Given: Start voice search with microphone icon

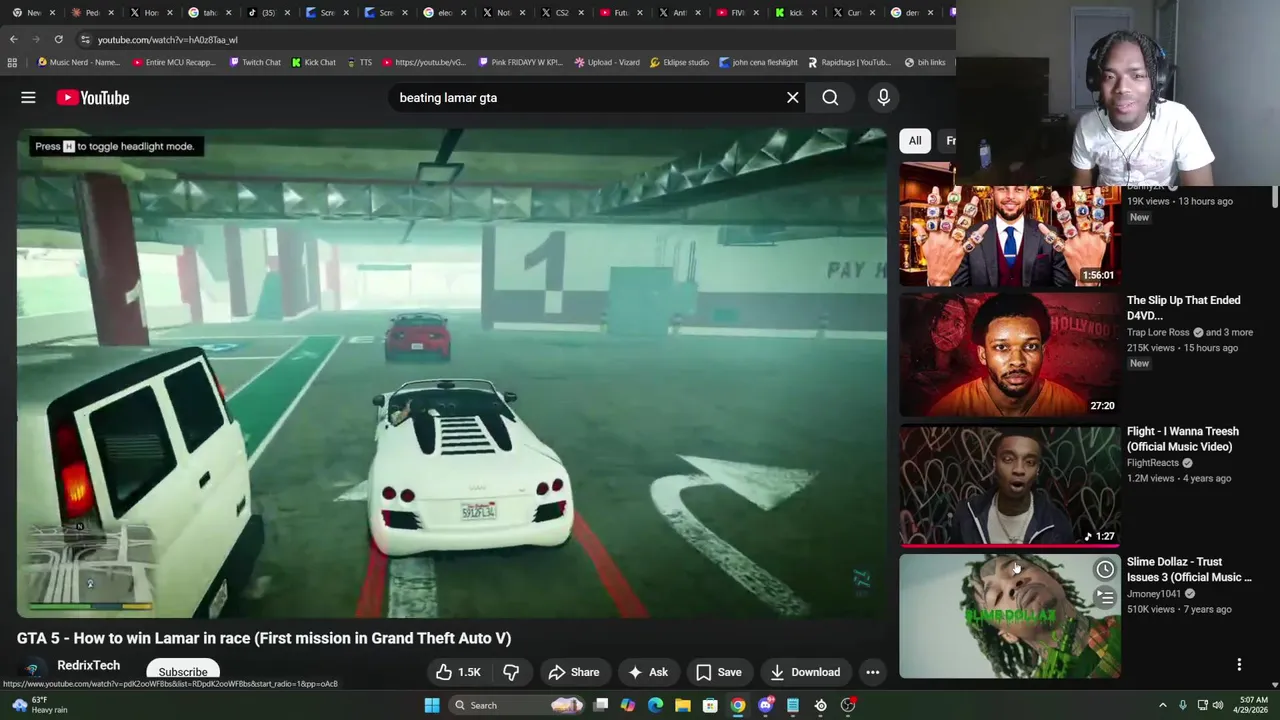Looking at the screenshot, I should pos(883,97).
